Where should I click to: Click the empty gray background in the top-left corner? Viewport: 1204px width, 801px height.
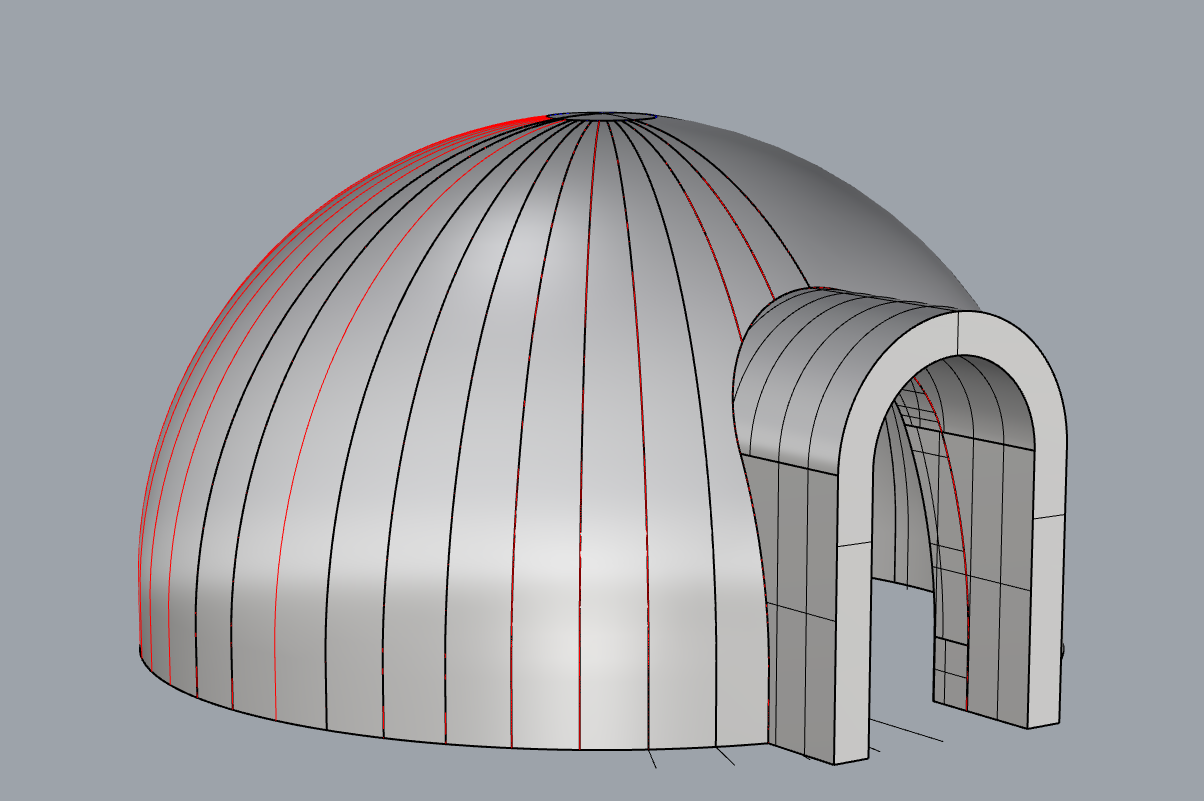pyautogui.click(x=60, y=50)
